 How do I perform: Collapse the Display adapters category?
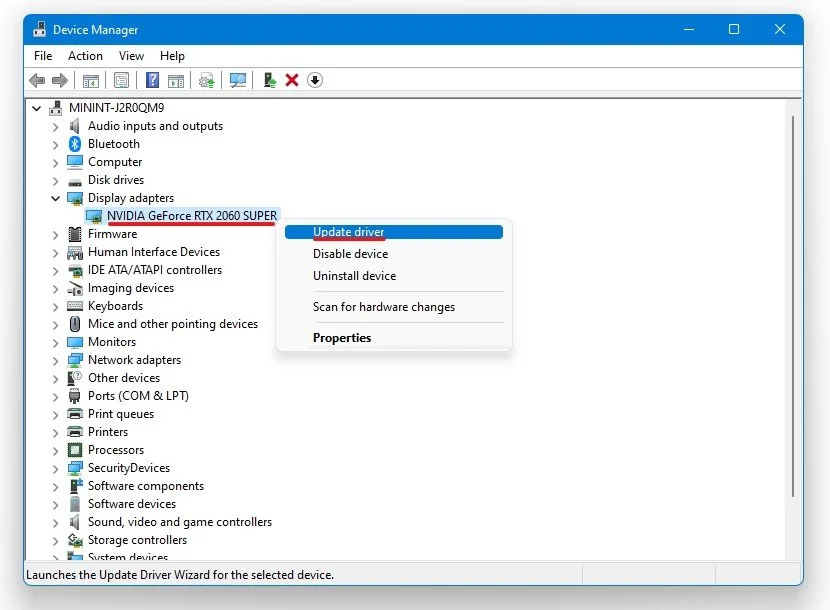coord(54,198)
